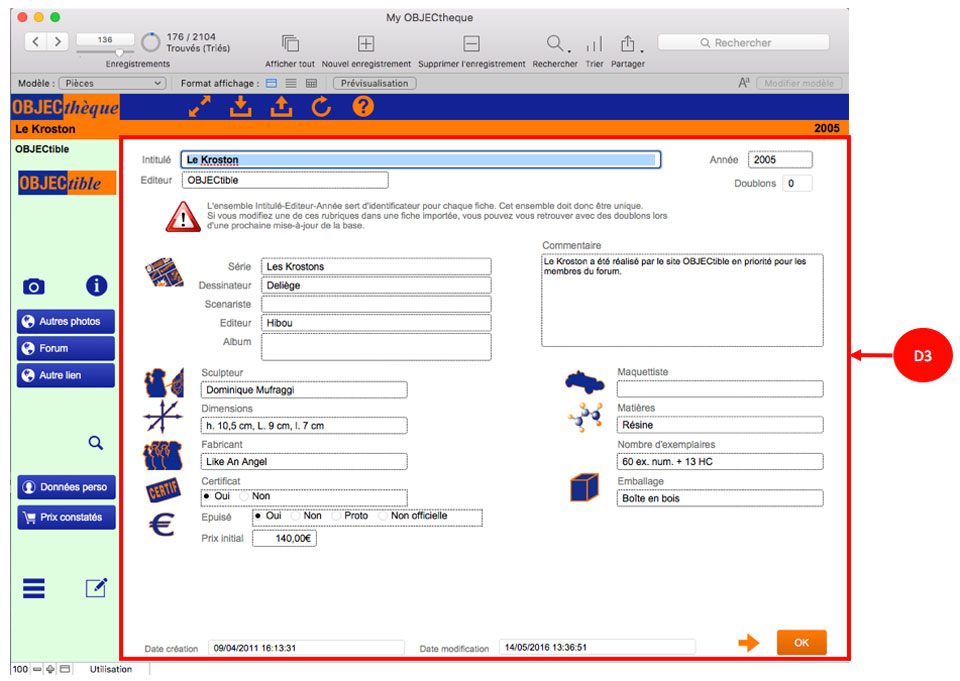Click the Rechercher search field
This screenshot has height=681, width=960.
[743, 42]
